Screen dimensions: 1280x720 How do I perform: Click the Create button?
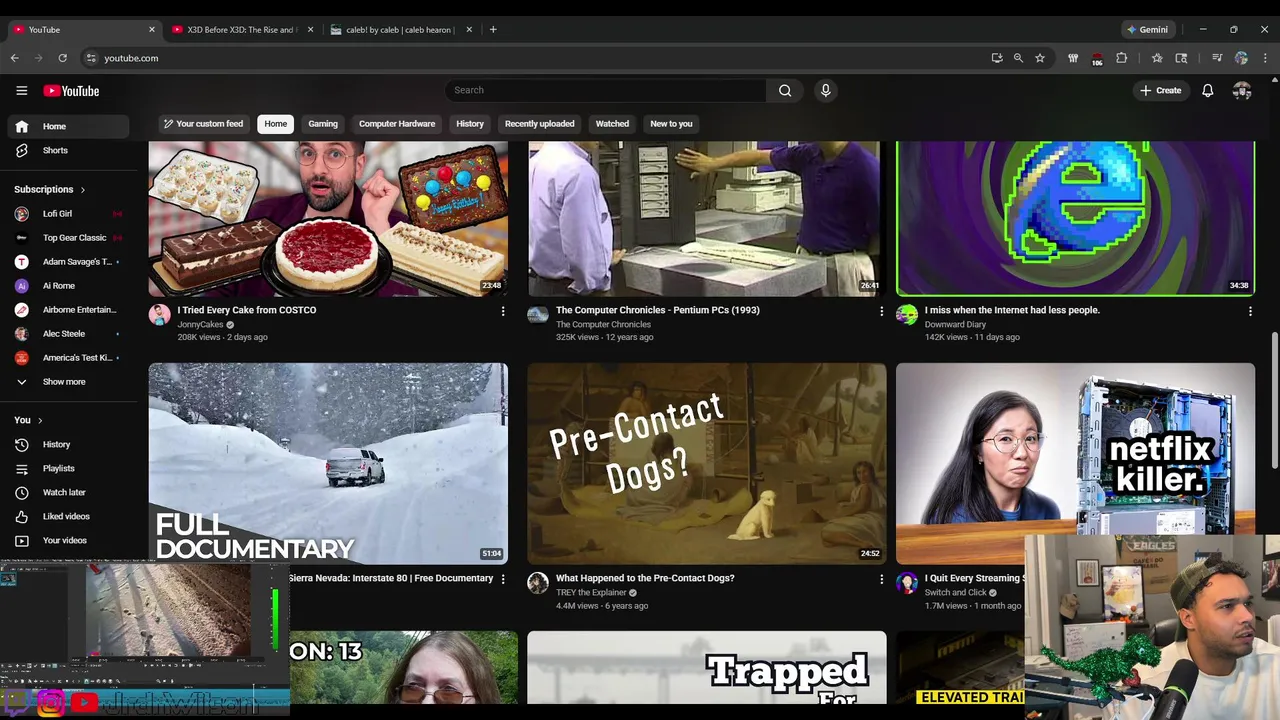[1160, 91]
